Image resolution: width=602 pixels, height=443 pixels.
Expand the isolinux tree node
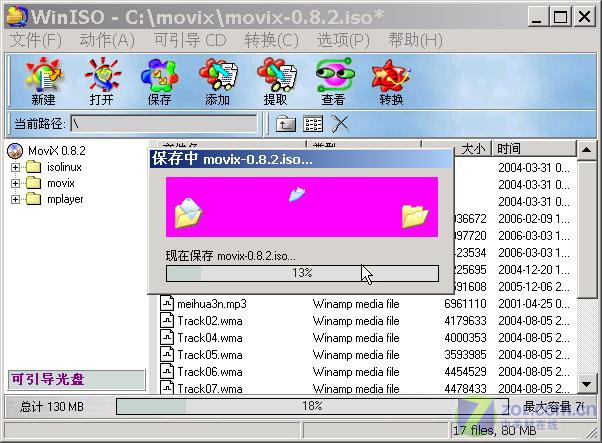pos(15,167)
